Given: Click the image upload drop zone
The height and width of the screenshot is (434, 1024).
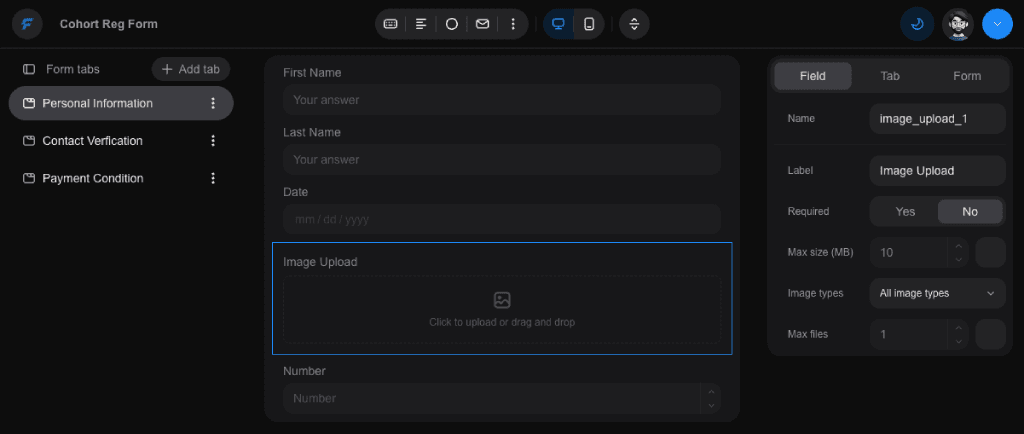Looking at the screenshot, I should [502, 310].
